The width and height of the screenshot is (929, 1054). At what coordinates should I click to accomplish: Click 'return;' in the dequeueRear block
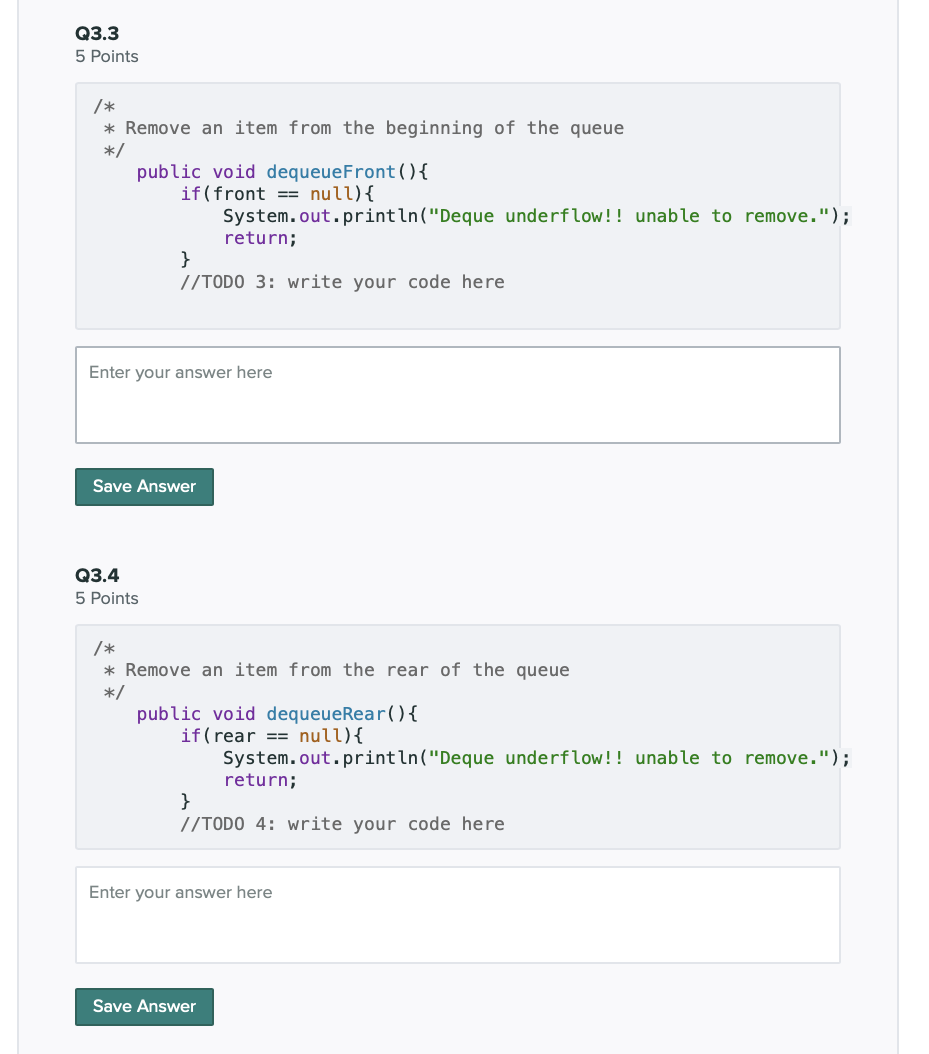click(260, 780)
